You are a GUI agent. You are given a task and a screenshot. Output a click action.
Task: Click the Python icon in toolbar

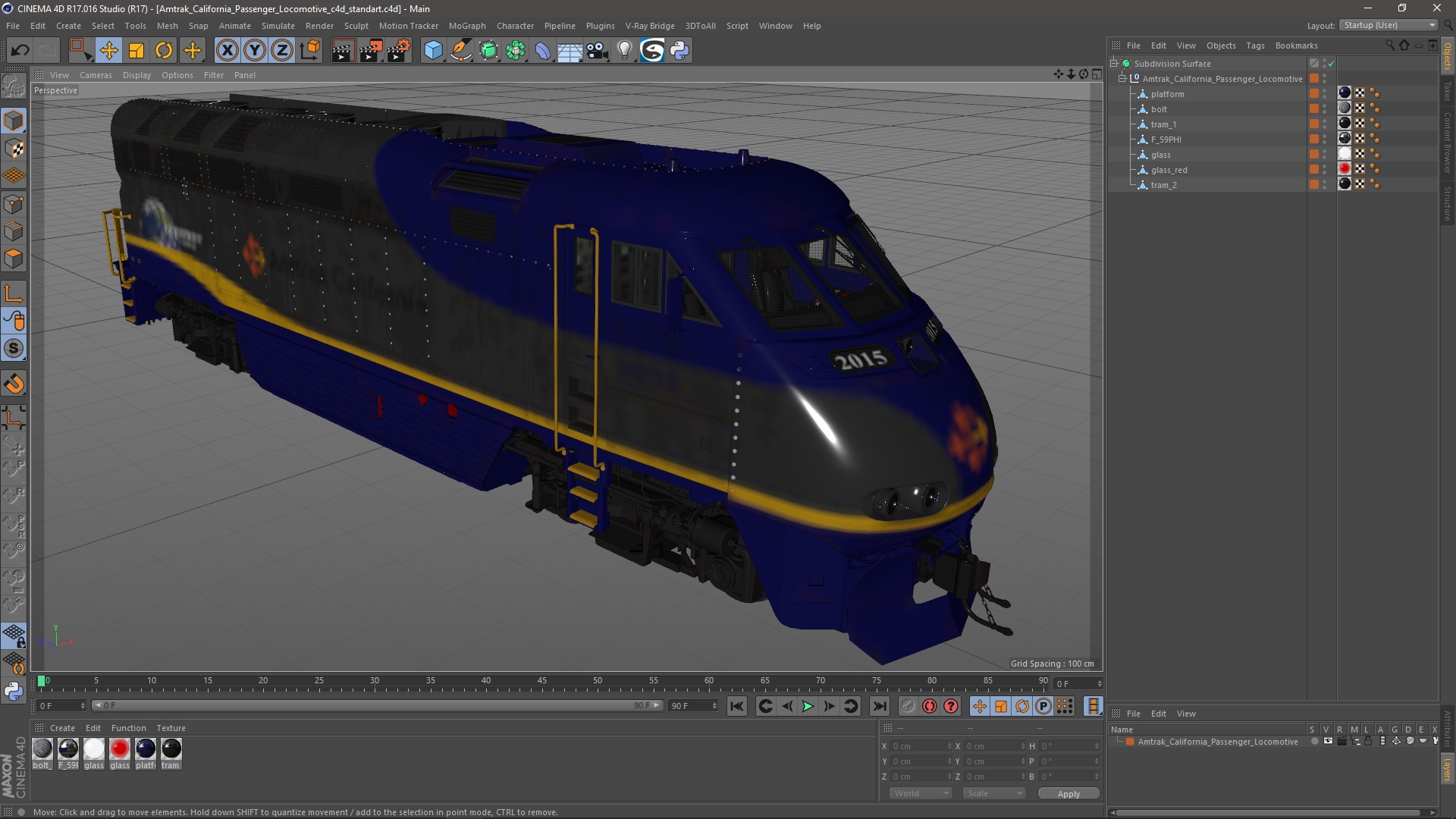click(x=679, y=51)
